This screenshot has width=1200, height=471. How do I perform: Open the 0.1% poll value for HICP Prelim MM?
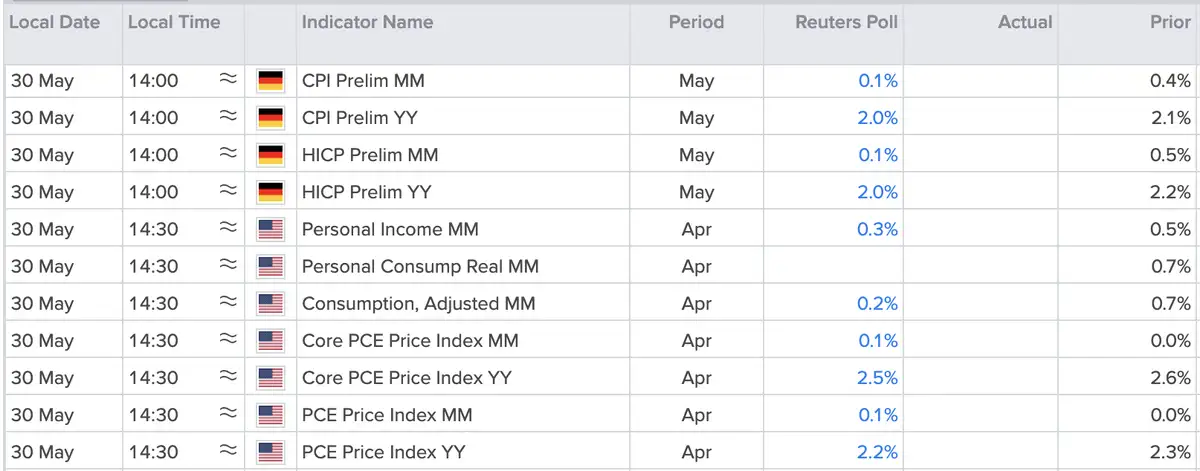click(x=878, y=155)
